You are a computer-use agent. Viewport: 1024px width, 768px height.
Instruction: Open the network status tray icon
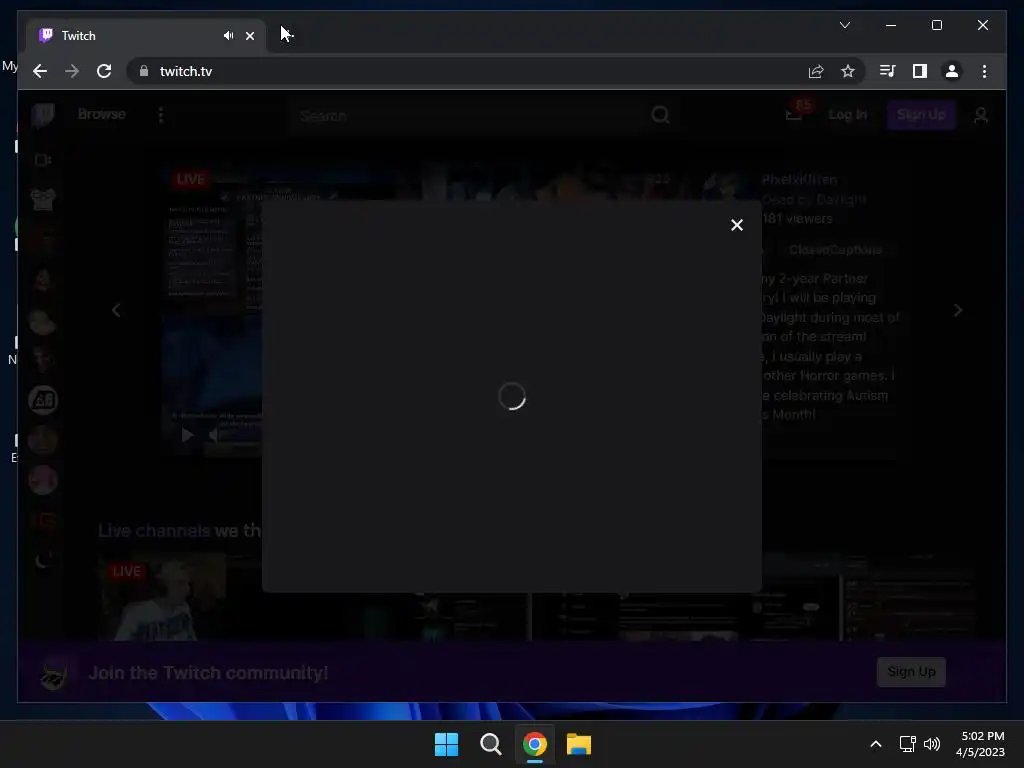click(907, 744)
